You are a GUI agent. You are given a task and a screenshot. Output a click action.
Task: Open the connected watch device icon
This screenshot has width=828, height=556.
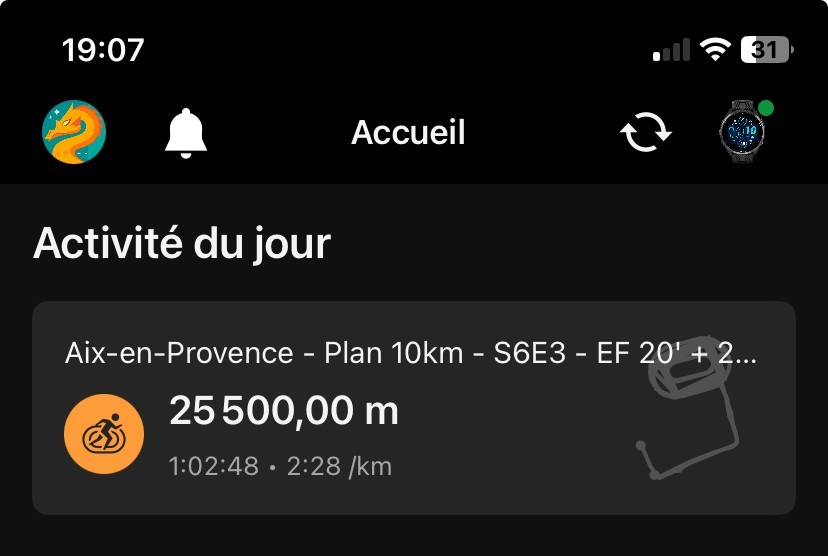[742, 131]
